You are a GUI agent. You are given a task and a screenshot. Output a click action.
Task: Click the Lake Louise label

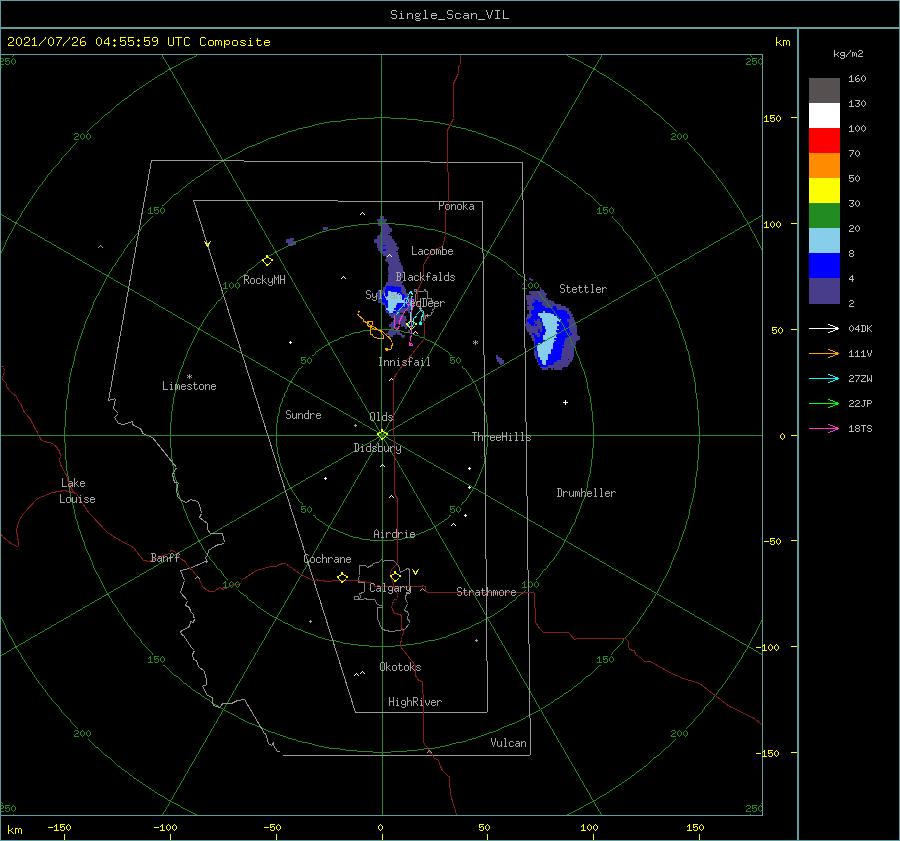(x=77, y=491)
